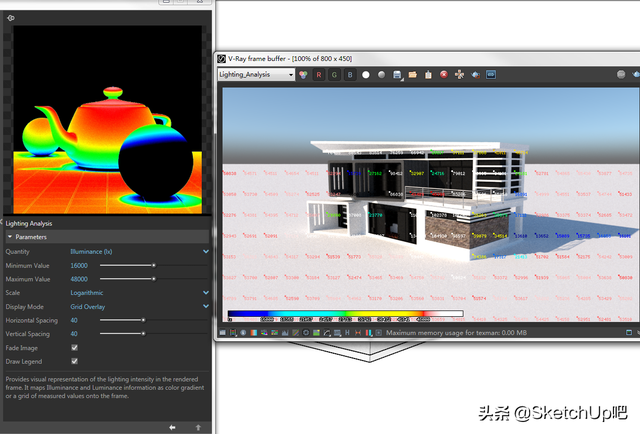Switch to RGB color channel view
The image size is (640, 434).
pyautogui.click(x=303, y=75)
